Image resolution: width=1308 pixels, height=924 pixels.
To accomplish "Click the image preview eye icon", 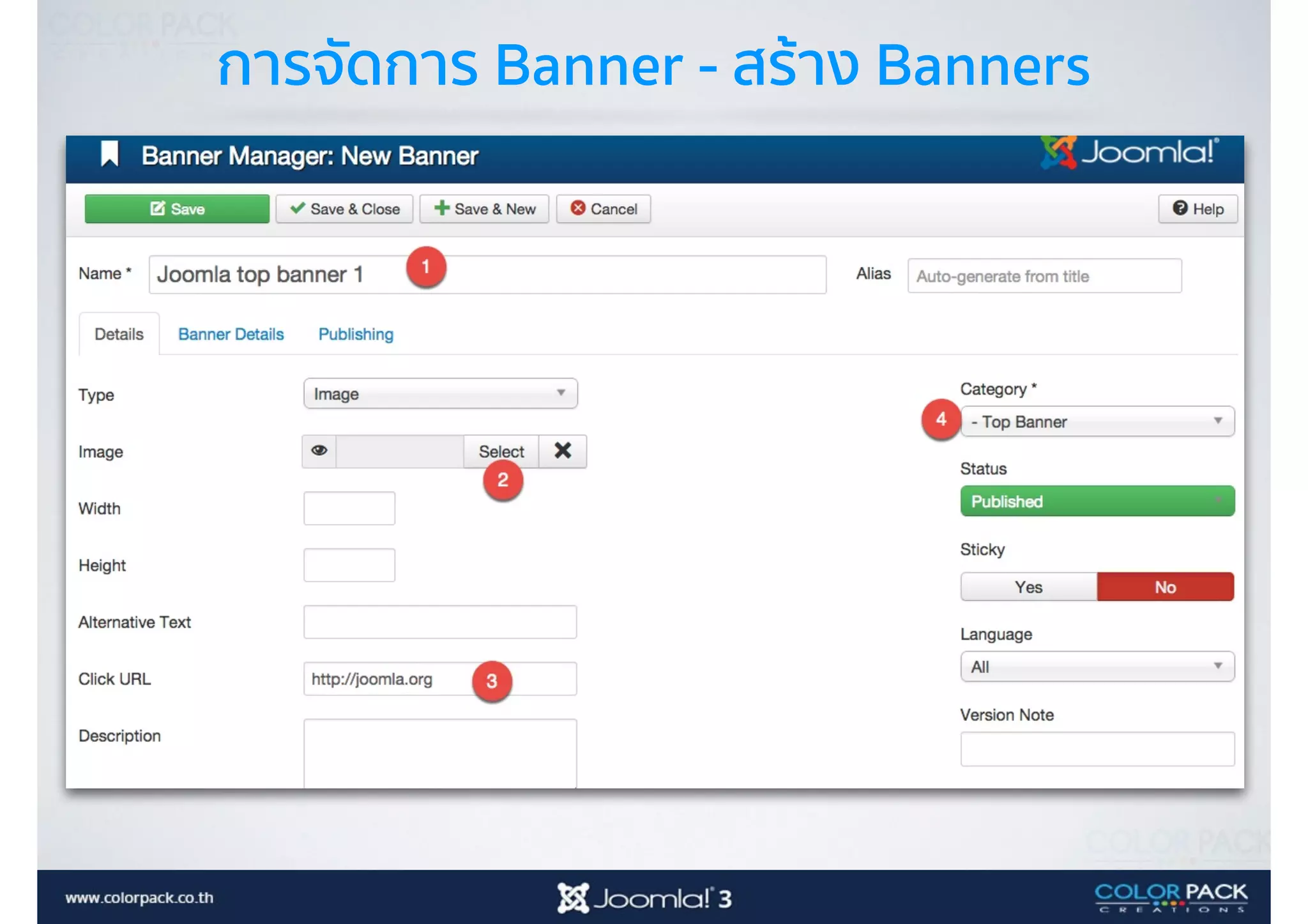I will tap(319, 451).
